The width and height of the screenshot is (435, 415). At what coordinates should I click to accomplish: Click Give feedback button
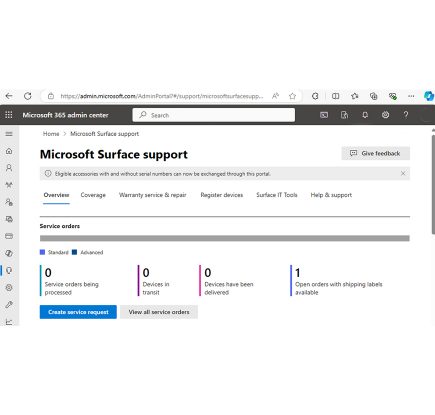(376, 153)
